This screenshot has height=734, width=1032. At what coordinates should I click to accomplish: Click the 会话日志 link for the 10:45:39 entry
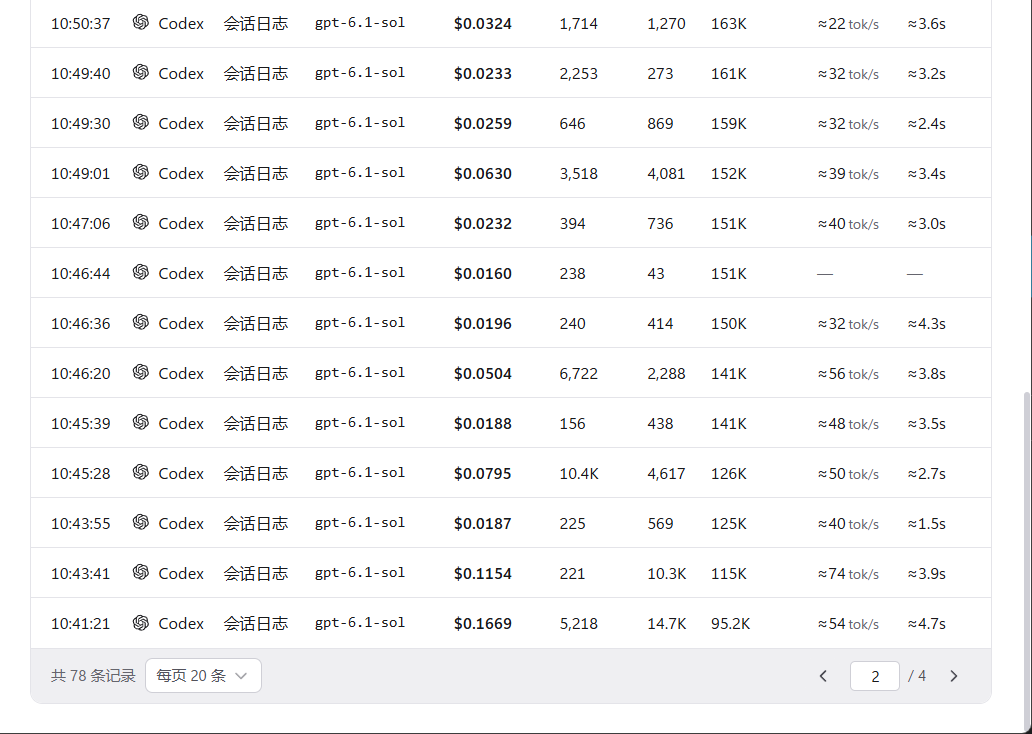255,423
